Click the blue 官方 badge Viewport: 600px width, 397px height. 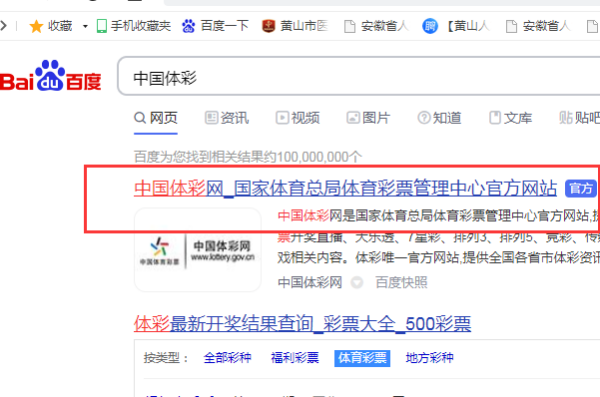[581, 188]
